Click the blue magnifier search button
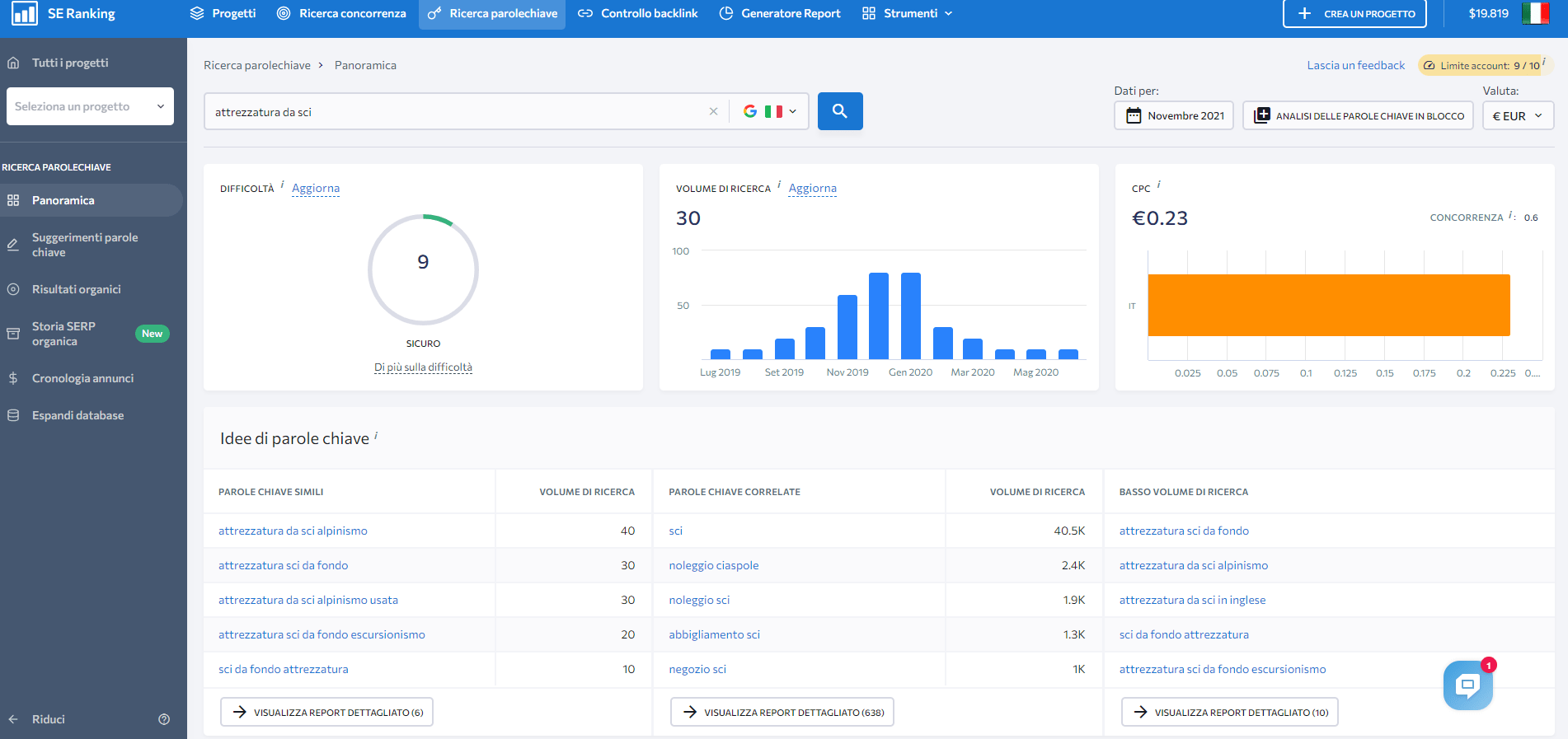The width and height of the screenshot is (1568, 739). tap(840, 111)
